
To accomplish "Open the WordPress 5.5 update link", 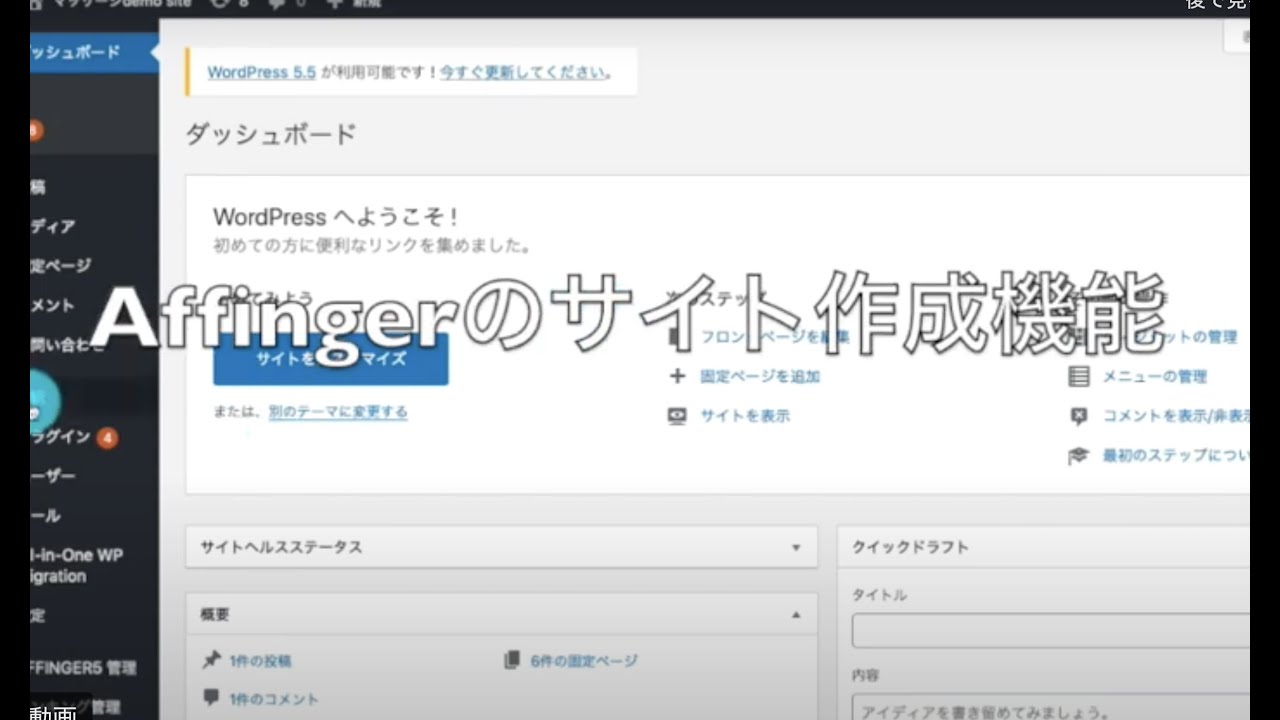I will tap(261, 72).
